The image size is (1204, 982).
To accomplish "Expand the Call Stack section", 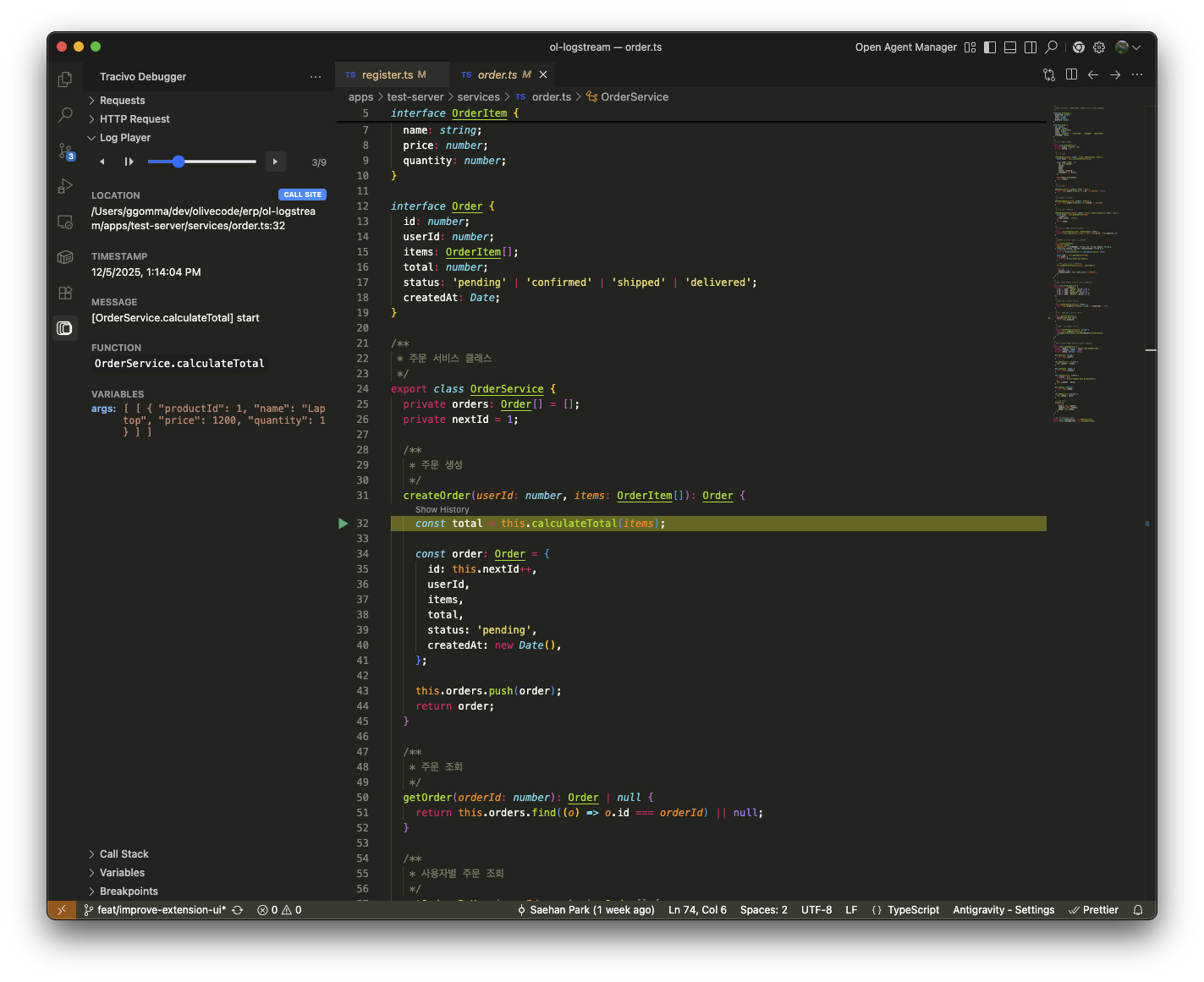I will coord(124,854).
